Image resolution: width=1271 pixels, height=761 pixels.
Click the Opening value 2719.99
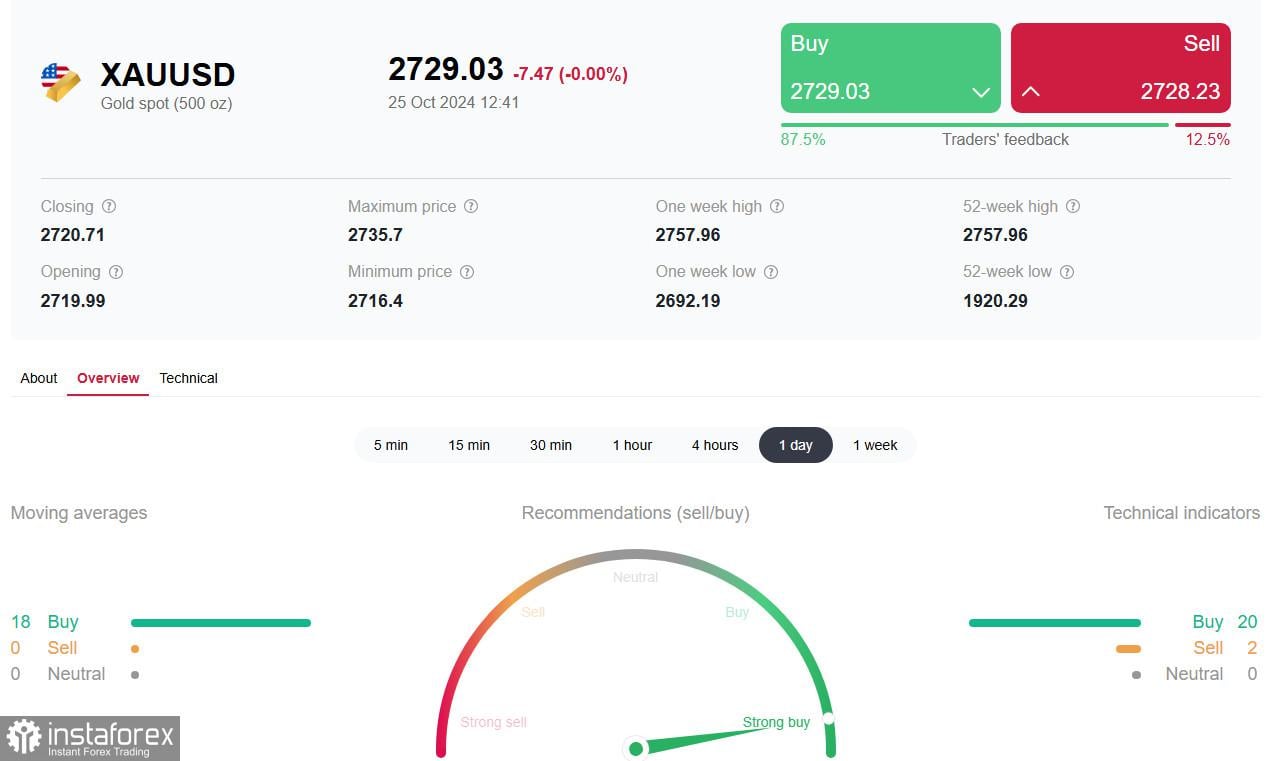(x=73, y=300)
